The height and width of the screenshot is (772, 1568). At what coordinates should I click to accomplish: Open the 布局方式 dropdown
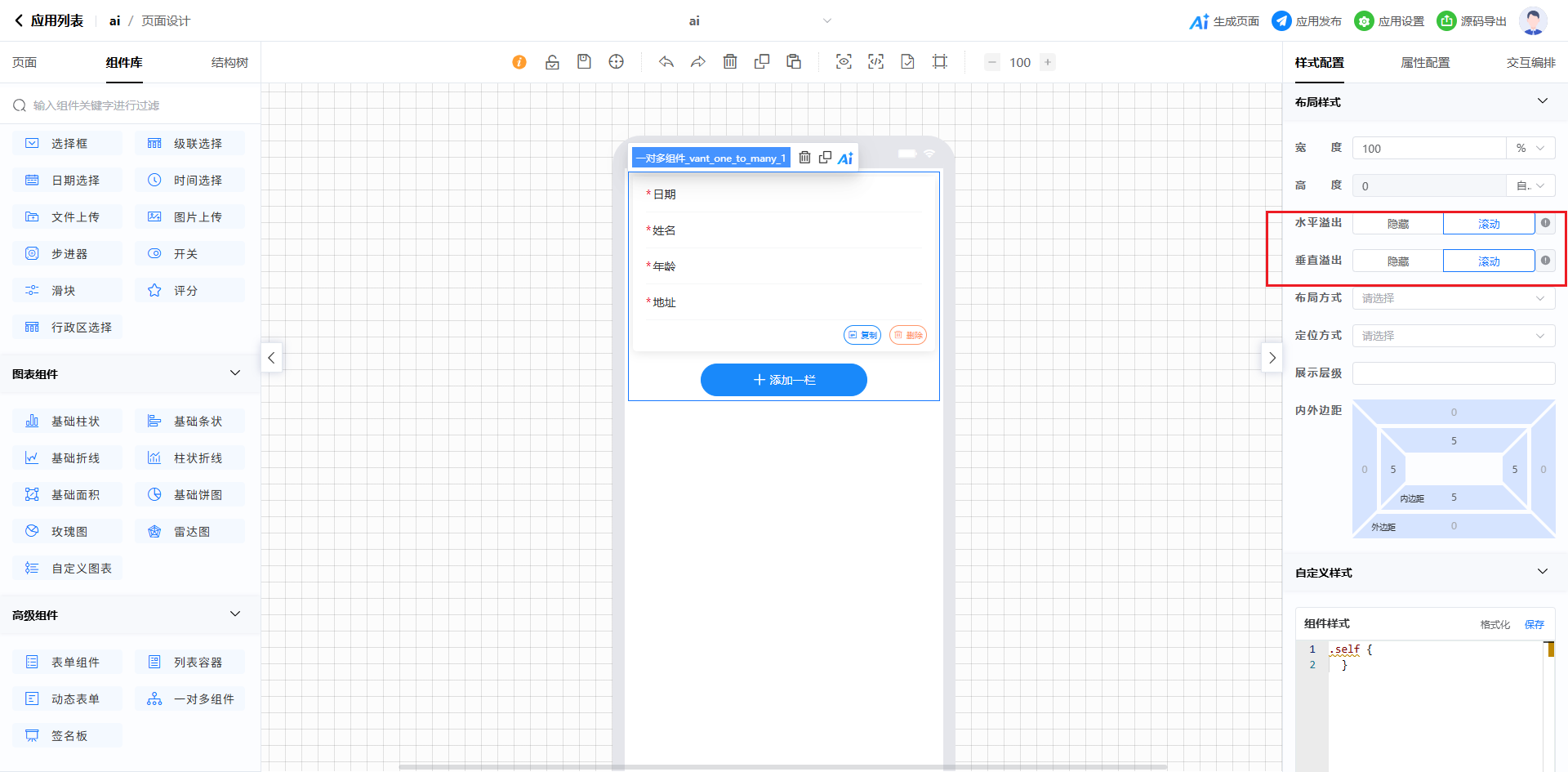pos(1453,298)
